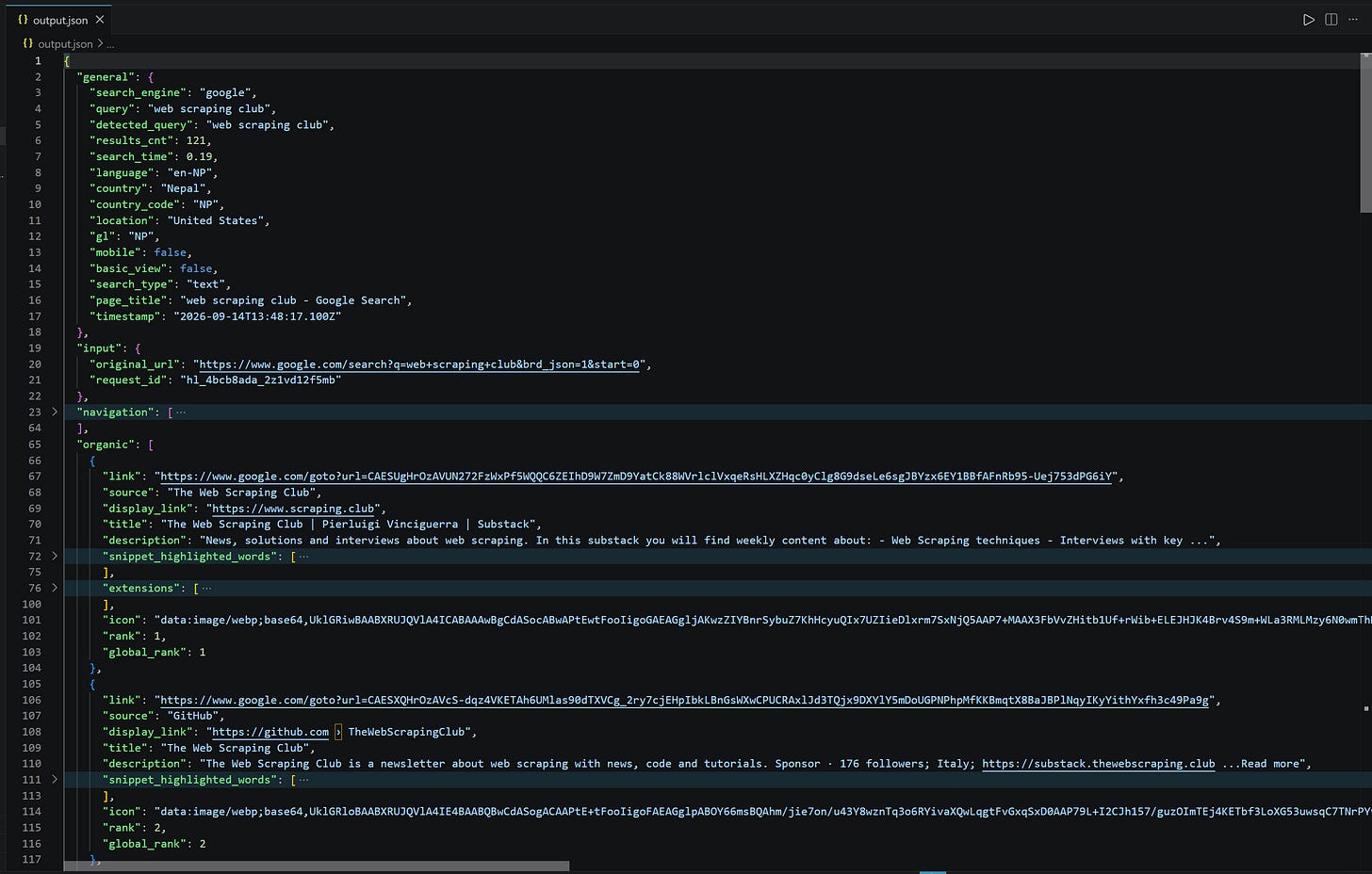Open the breadcrumb ellipsis after output.json

pos(110,44)
